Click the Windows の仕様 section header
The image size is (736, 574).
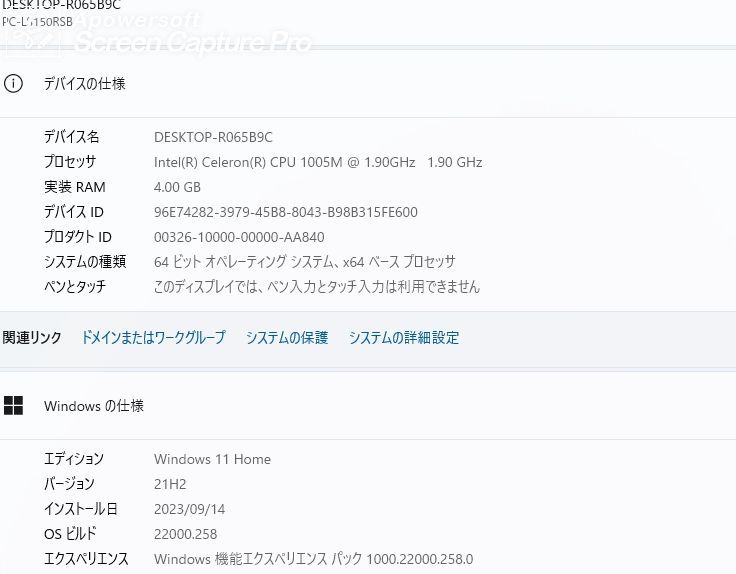[x=94, y=406]
